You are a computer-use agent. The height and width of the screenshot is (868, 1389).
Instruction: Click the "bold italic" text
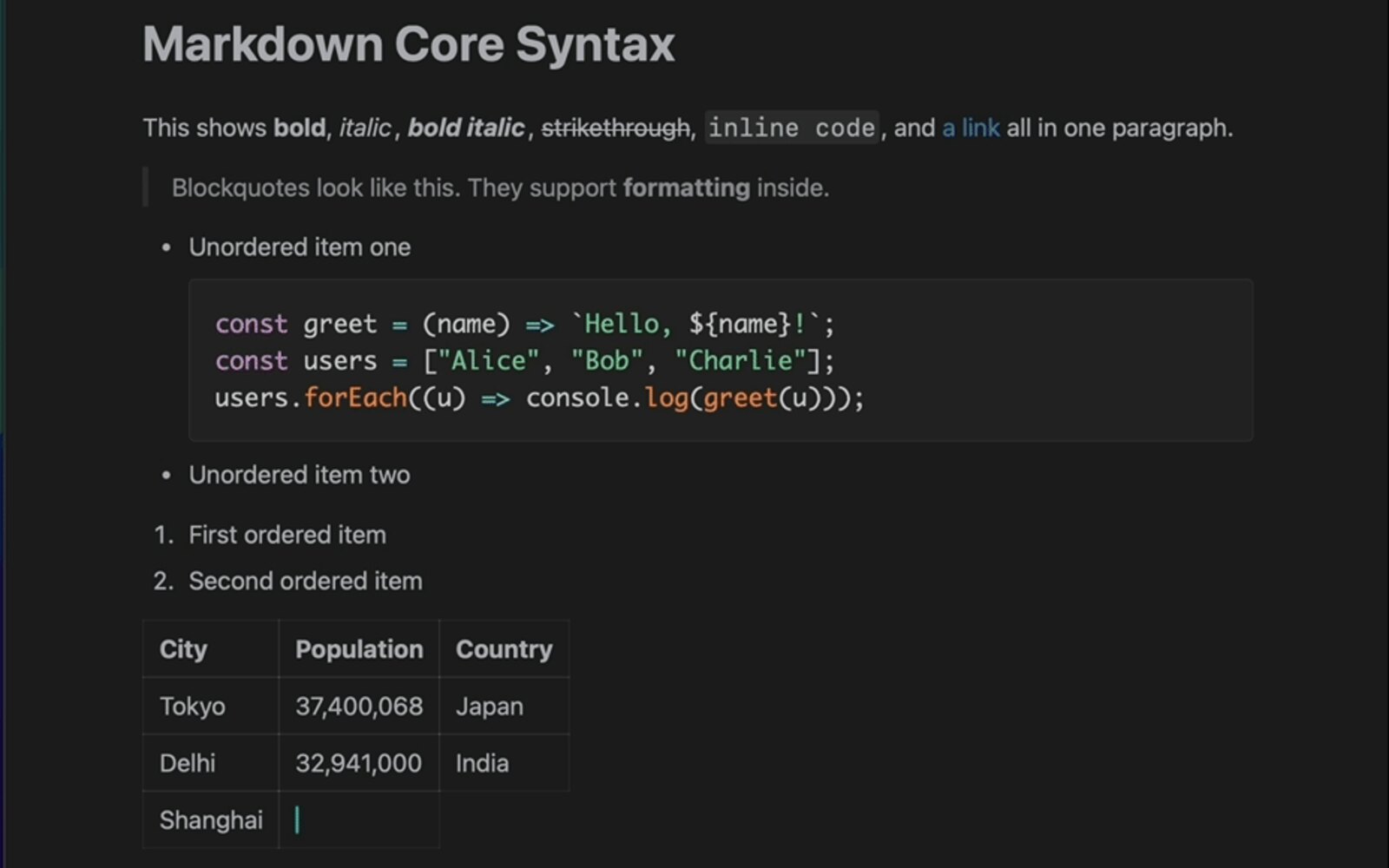(466, 128)
